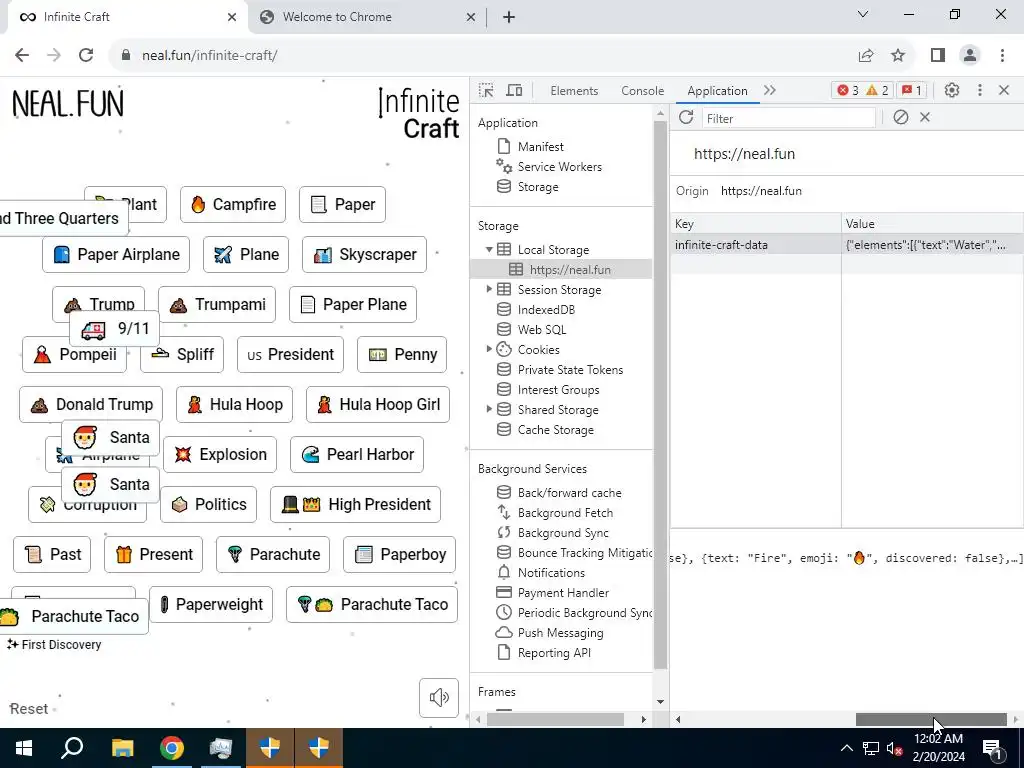Open Chrome profile avatar
This screenshot has width=1024, height=768.
[x=970, y=55]
